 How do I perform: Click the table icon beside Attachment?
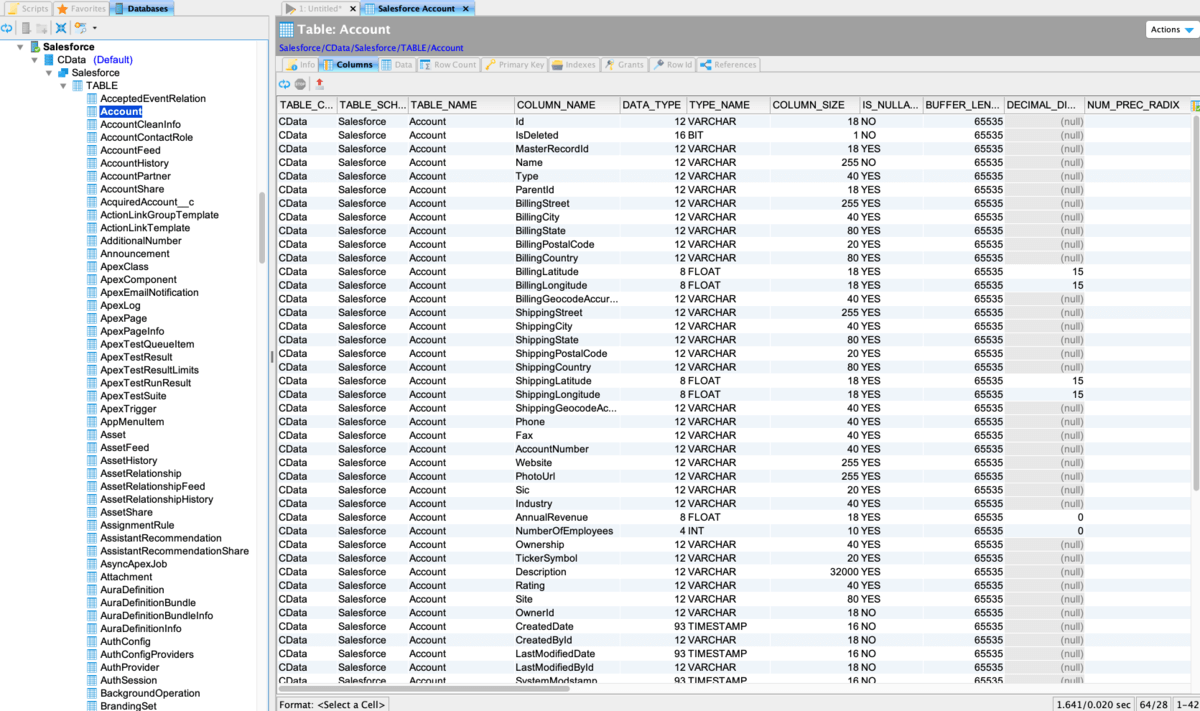coord(92,577)
